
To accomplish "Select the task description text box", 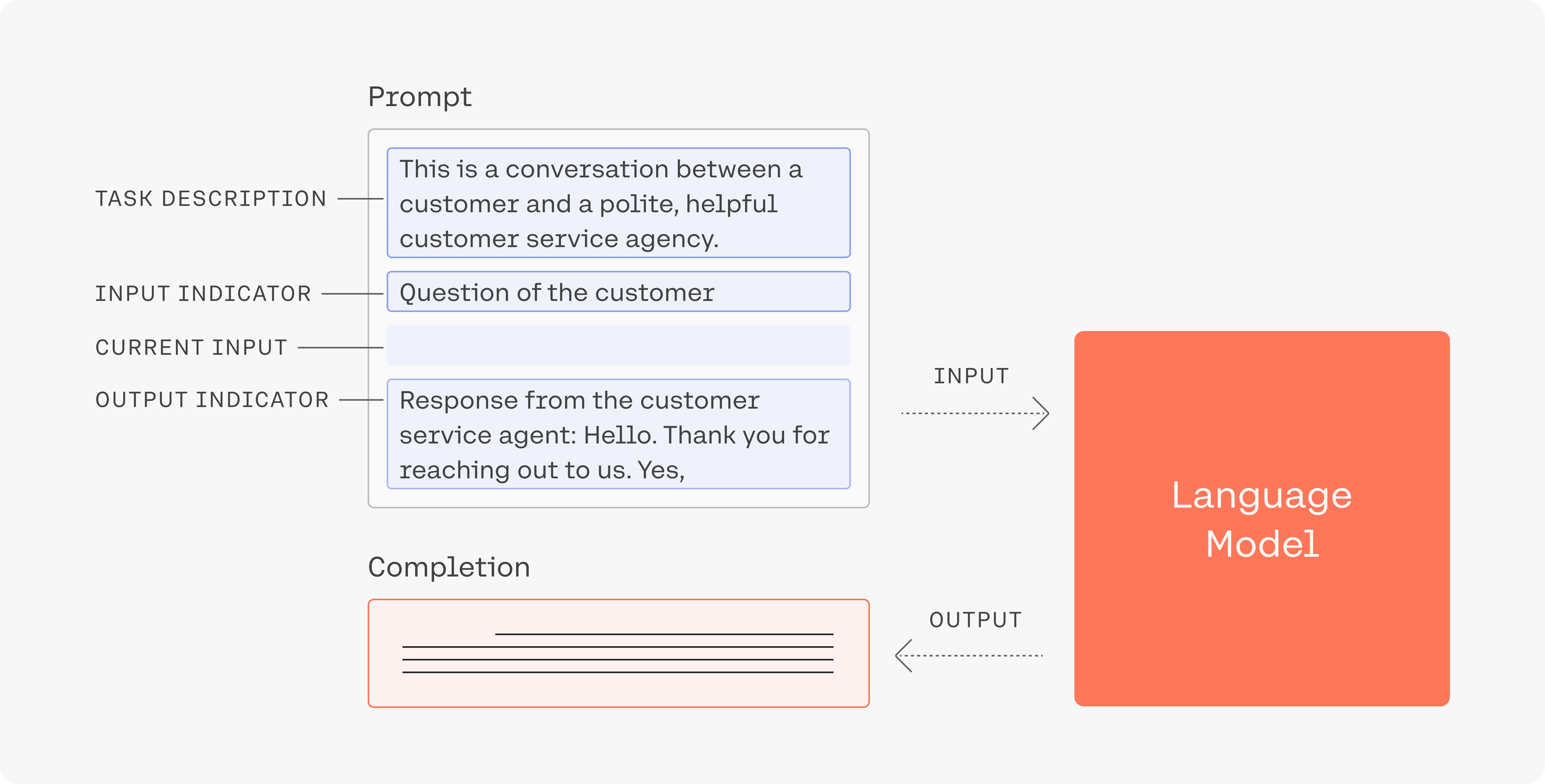I will (618, 203).
